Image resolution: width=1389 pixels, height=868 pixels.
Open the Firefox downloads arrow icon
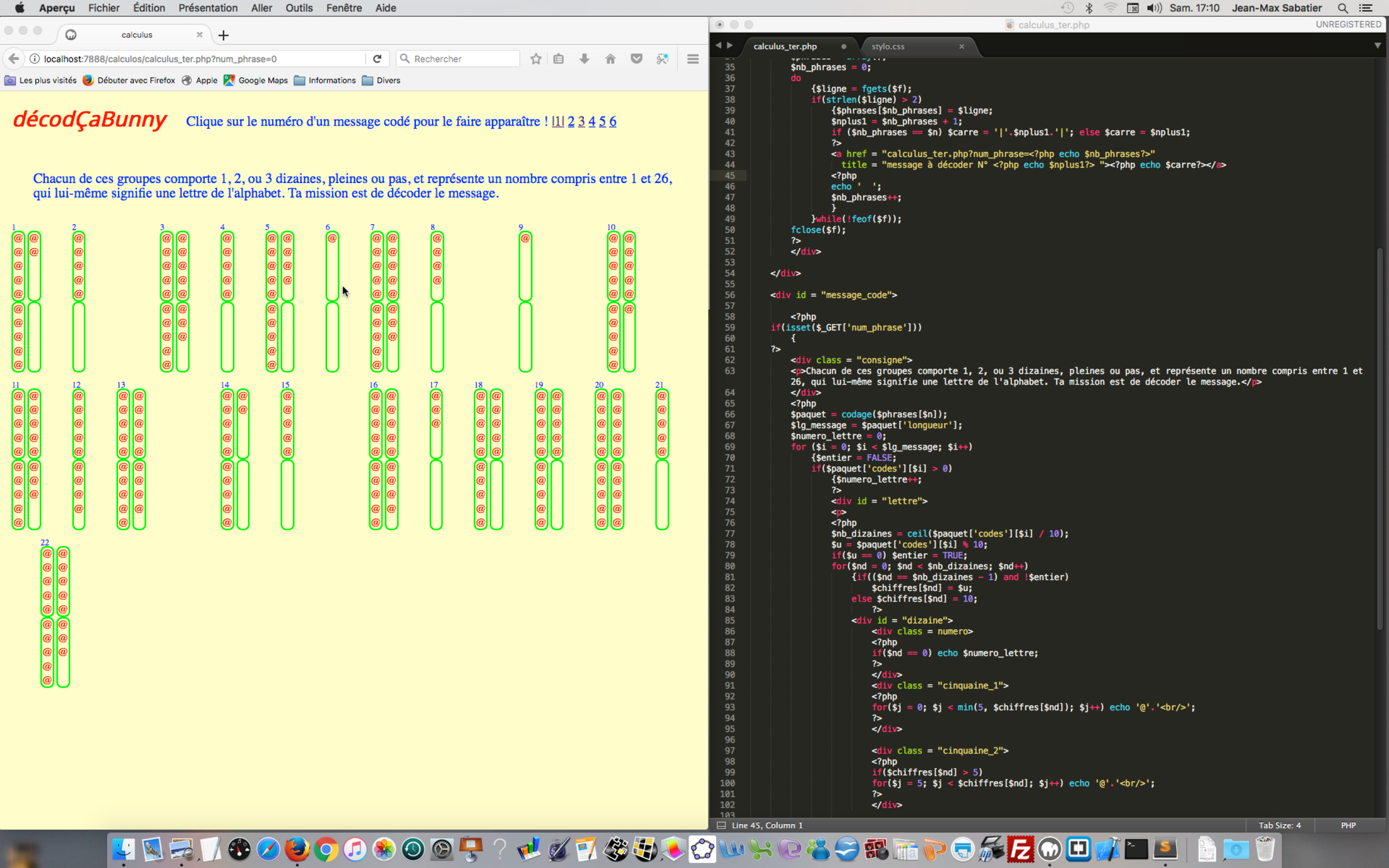[584, 59]
